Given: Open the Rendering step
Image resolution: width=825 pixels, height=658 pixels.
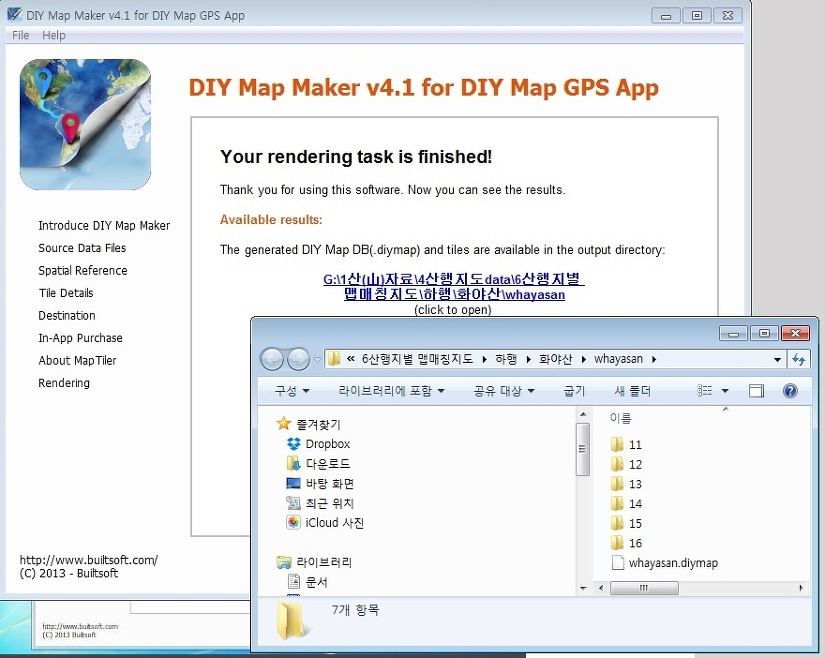Looking at the screenshot, I should [x=64, y=383].
